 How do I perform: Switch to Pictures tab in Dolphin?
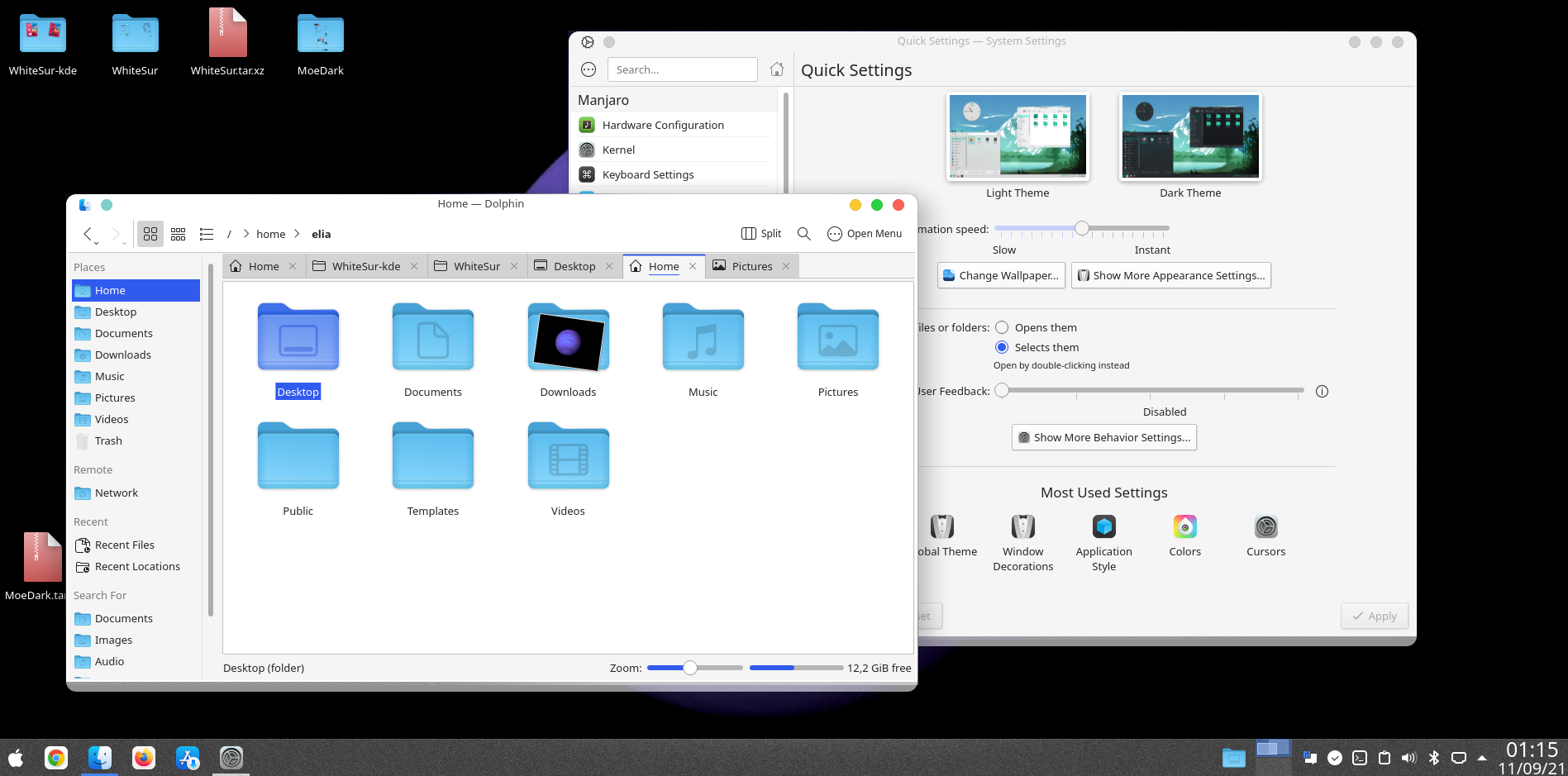(x=751, y=266)
